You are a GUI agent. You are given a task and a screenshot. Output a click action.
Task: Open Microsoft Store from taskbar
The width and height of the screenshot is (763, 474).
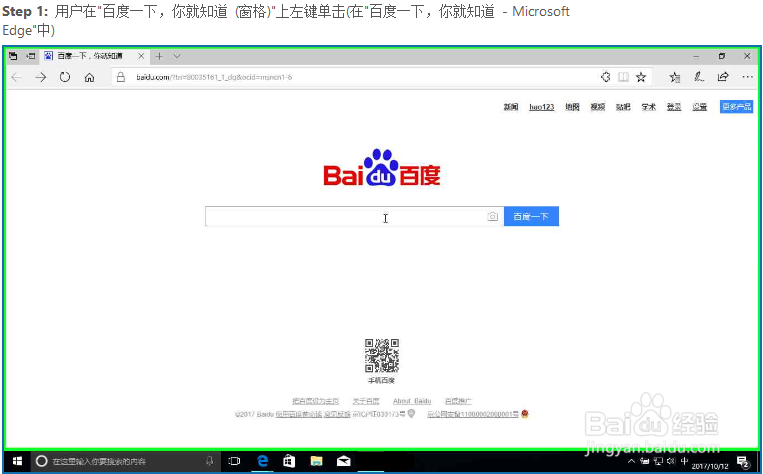point(289,461)
